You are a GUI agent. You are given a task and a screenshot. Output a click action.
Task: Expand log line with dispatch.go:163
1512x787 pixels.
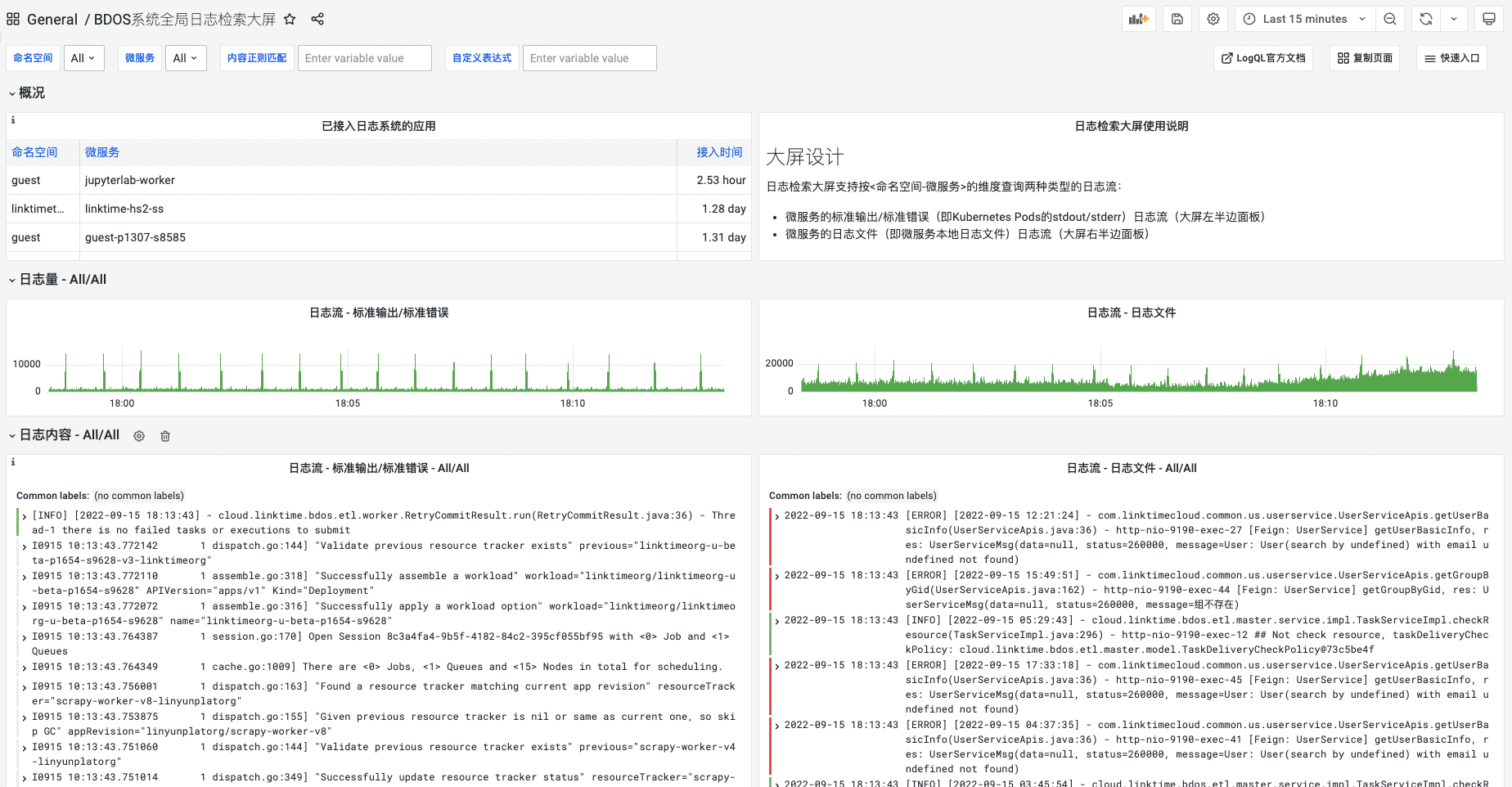[x=25, y=687]
